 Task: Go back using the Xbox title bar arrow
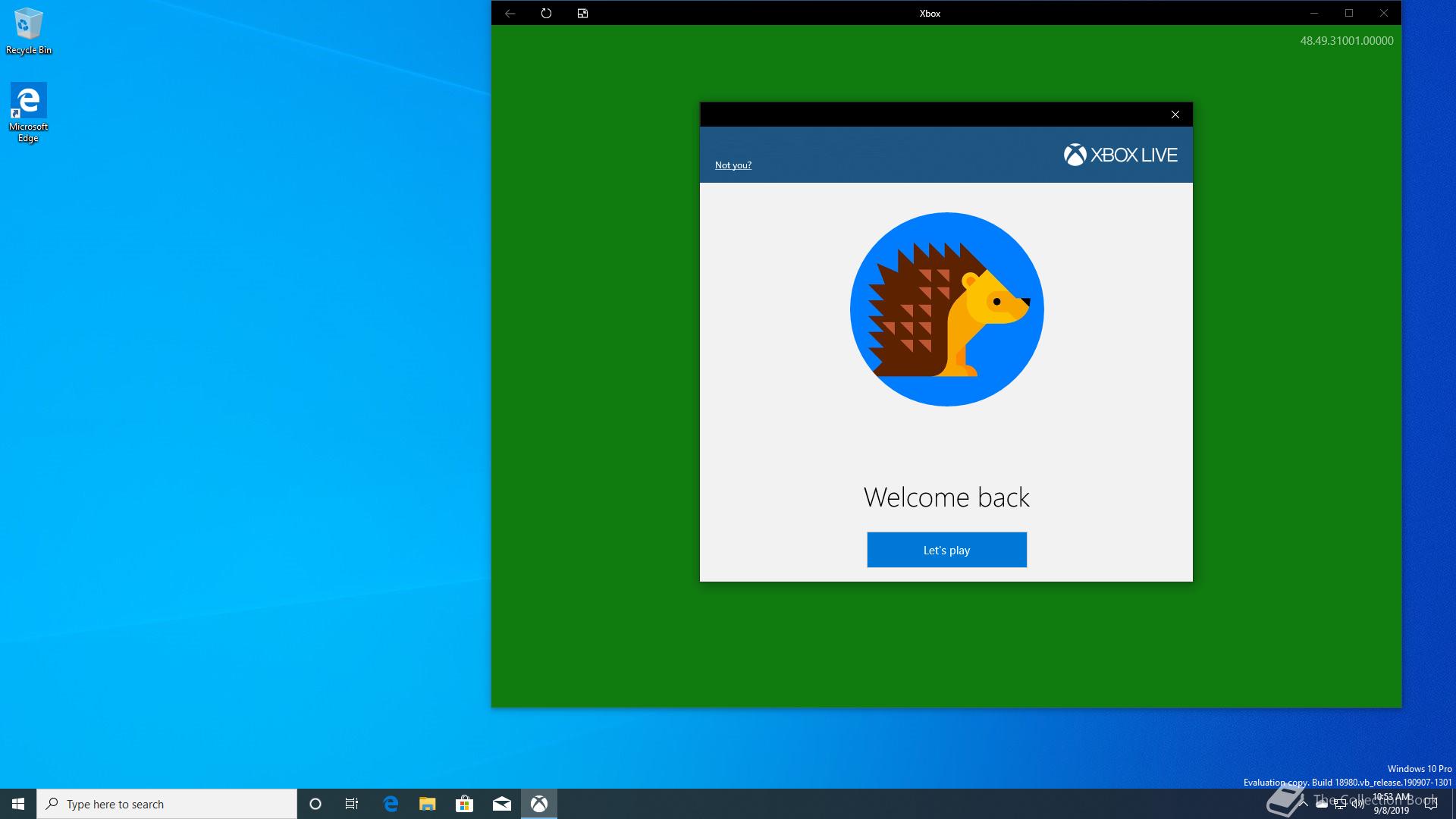coord(510,13)
